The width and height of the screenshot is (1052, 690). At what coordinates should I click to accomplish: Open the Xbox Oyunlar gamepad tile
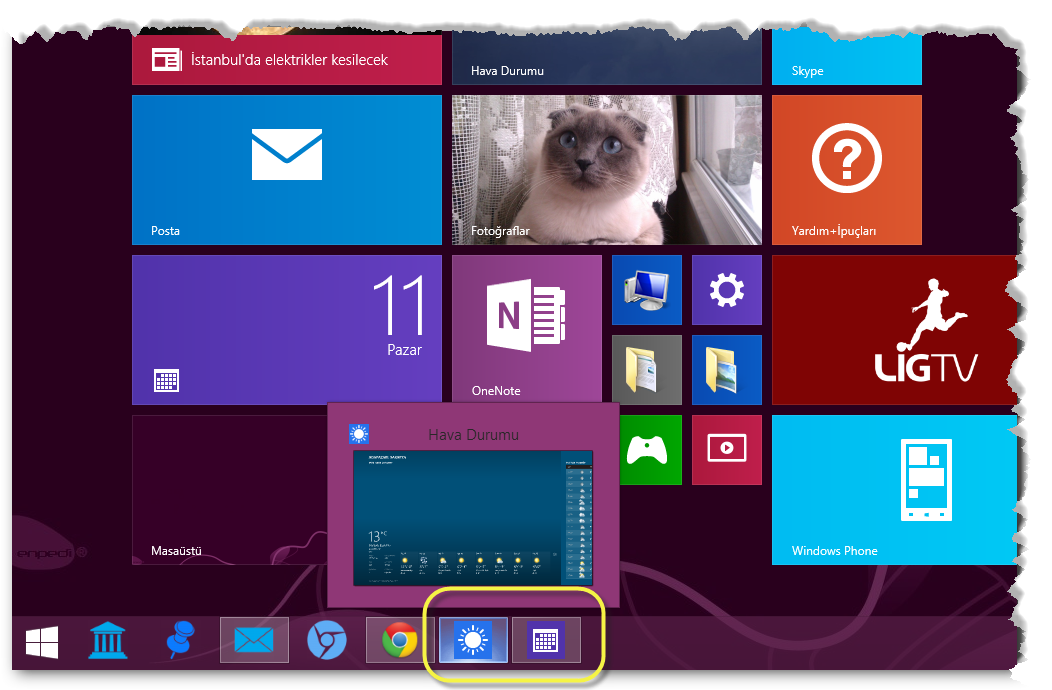[650, 450]
